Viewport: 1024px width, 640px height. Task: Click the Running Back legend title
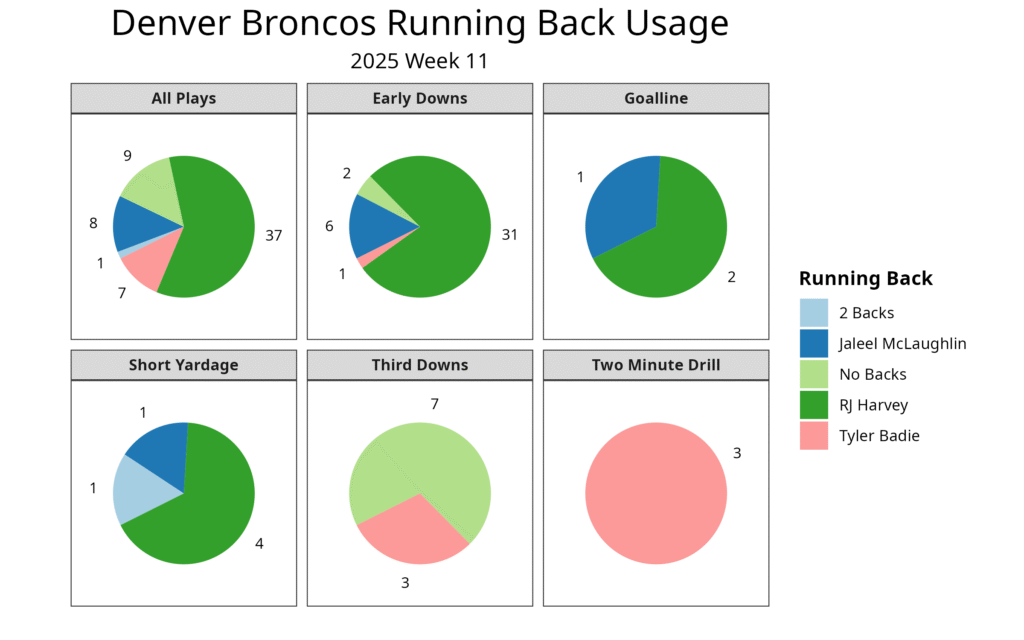[x=866, y=278]
